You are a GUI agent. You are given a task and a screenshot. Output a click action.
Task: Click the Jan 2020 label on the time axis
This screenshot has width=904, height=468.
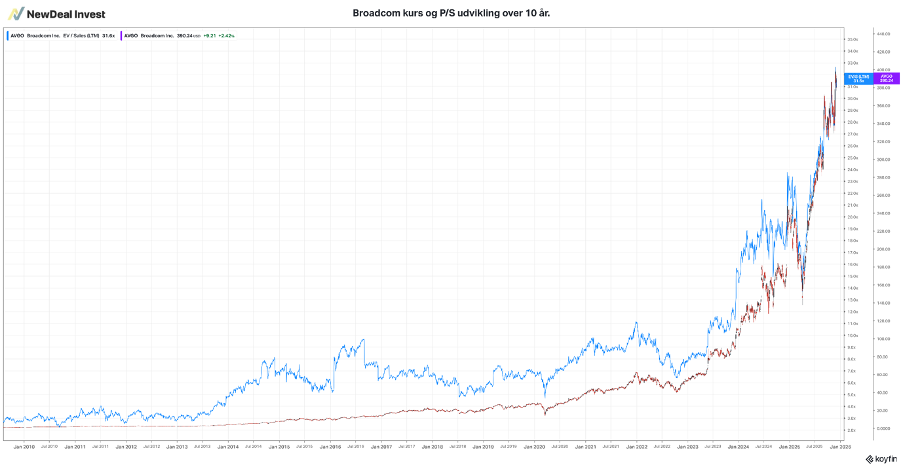click(x=533, y=446)
